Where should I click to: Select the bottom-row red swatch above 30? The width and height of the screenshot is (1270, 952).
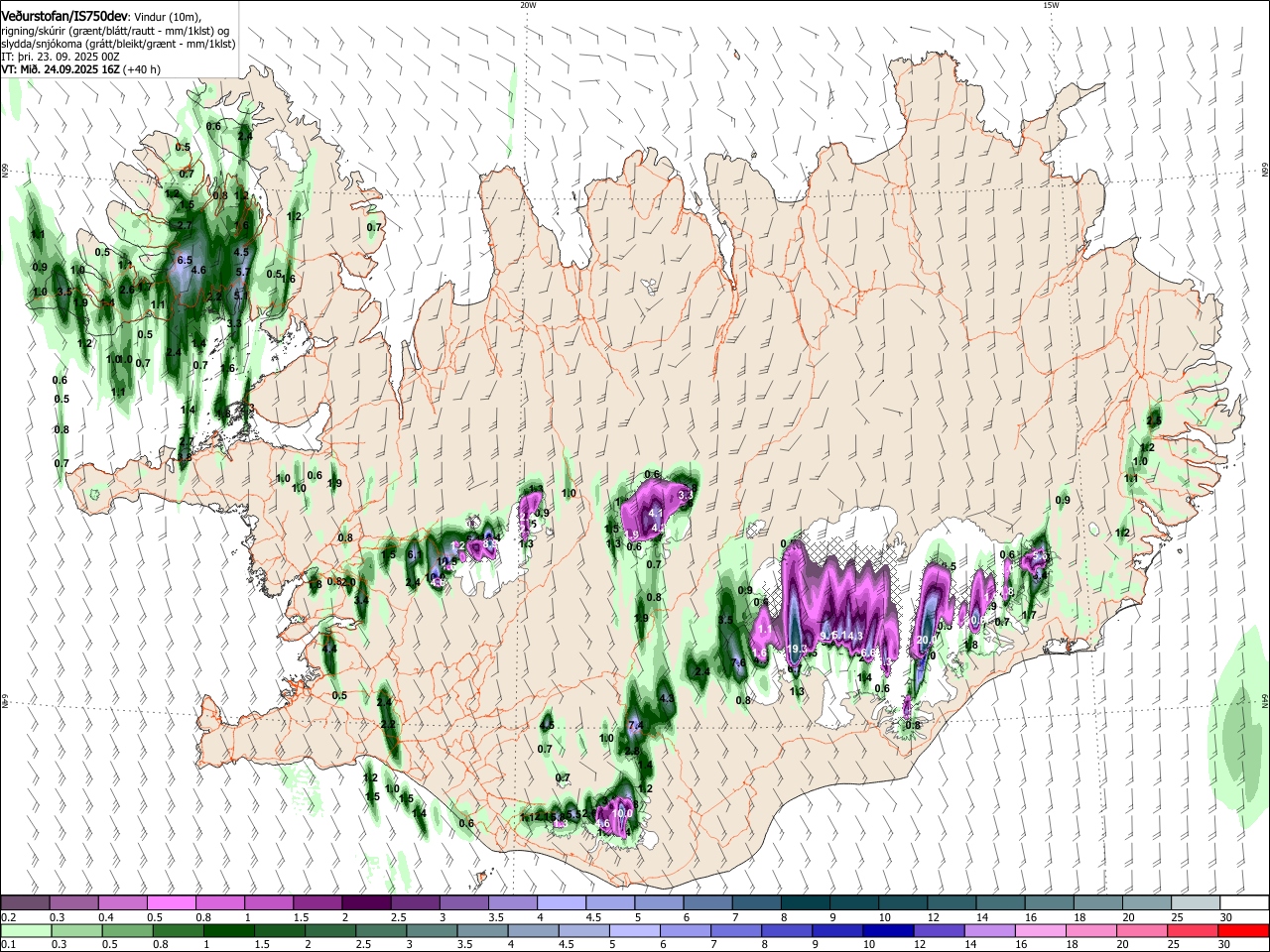click(1243, 930)
